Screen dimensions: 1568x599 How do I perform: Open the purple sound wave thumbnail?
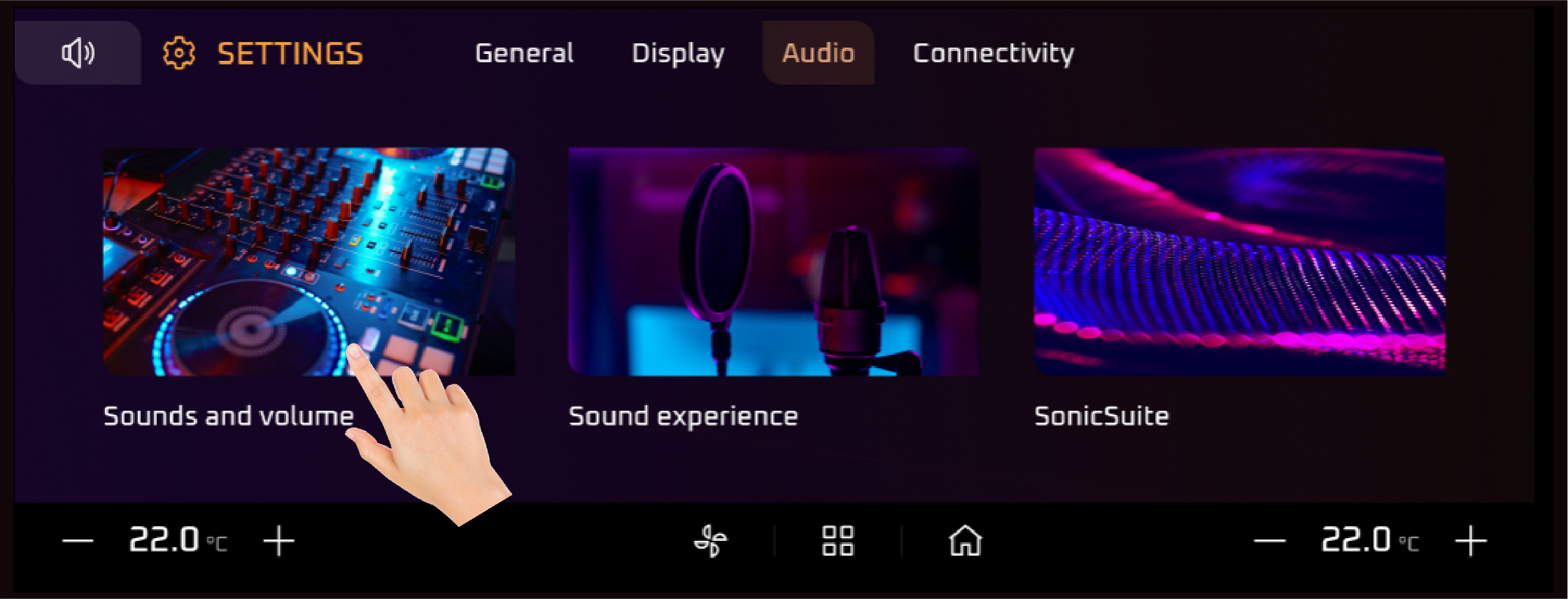pos(1239,261)
